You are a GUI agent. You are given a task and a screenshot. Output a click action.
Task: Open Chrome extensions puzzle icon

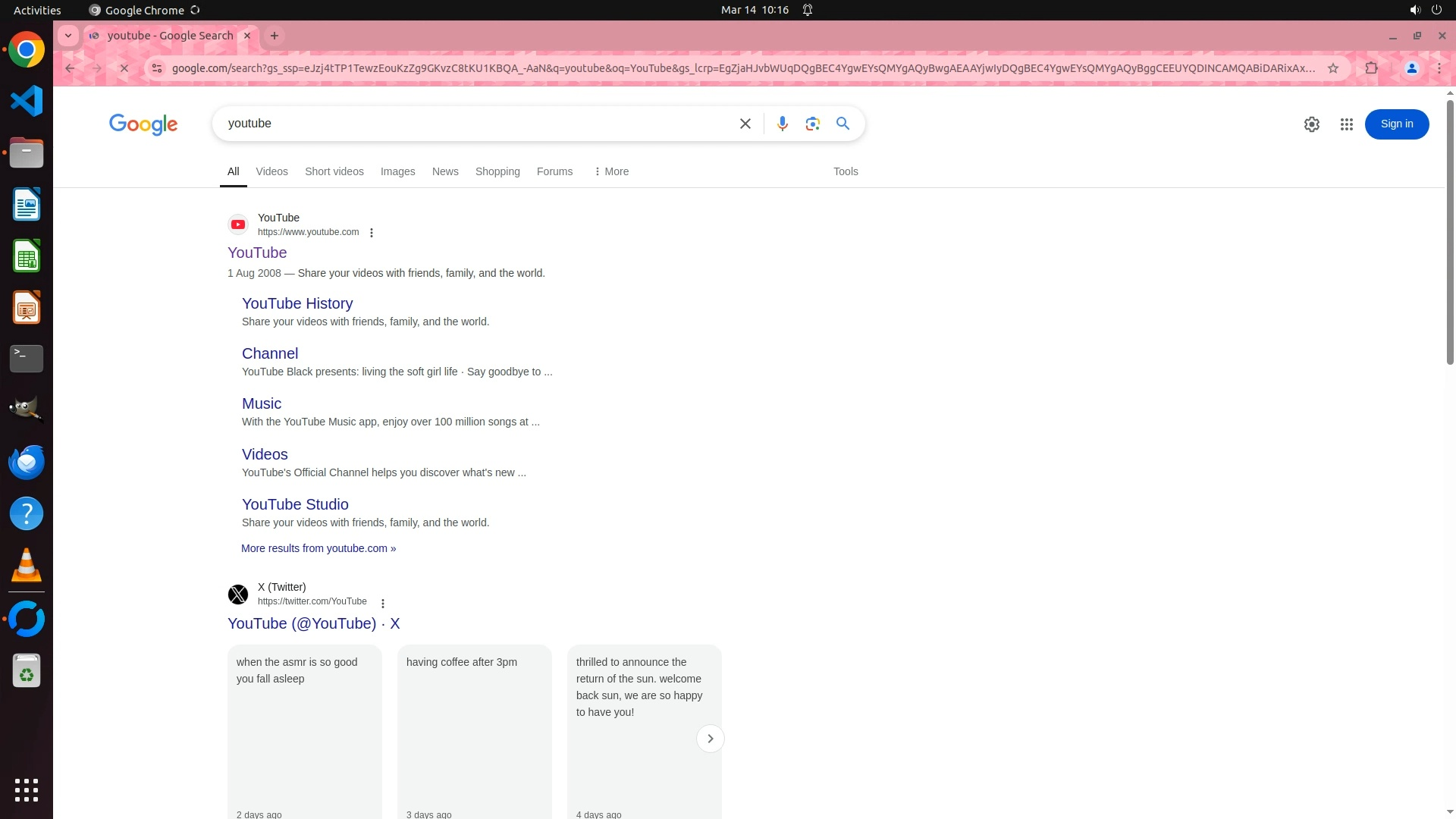pos(1371,68)
